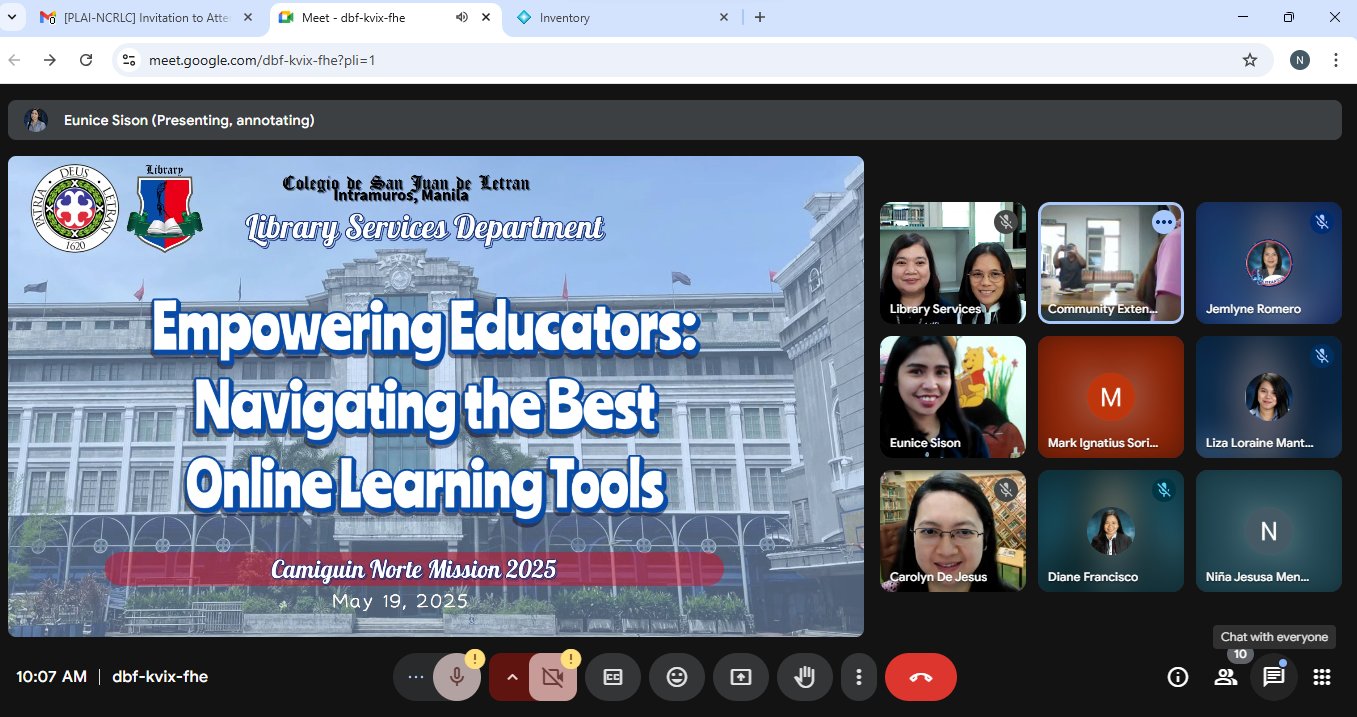Turn on closed captions
This screenshot has width=1357, height=717.
pos(613,677)
